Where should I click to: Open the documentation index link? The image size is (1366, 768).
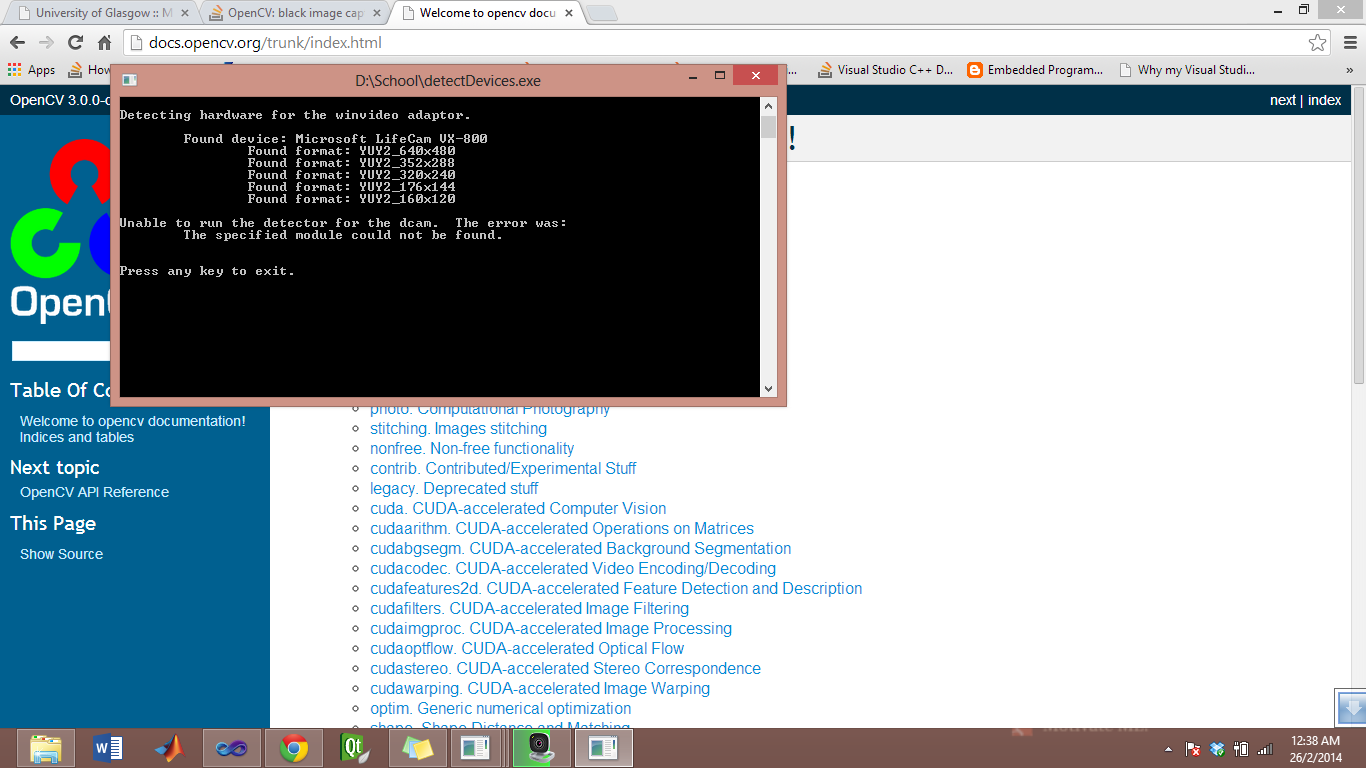pyautogui.click(x=1325, y=100)
